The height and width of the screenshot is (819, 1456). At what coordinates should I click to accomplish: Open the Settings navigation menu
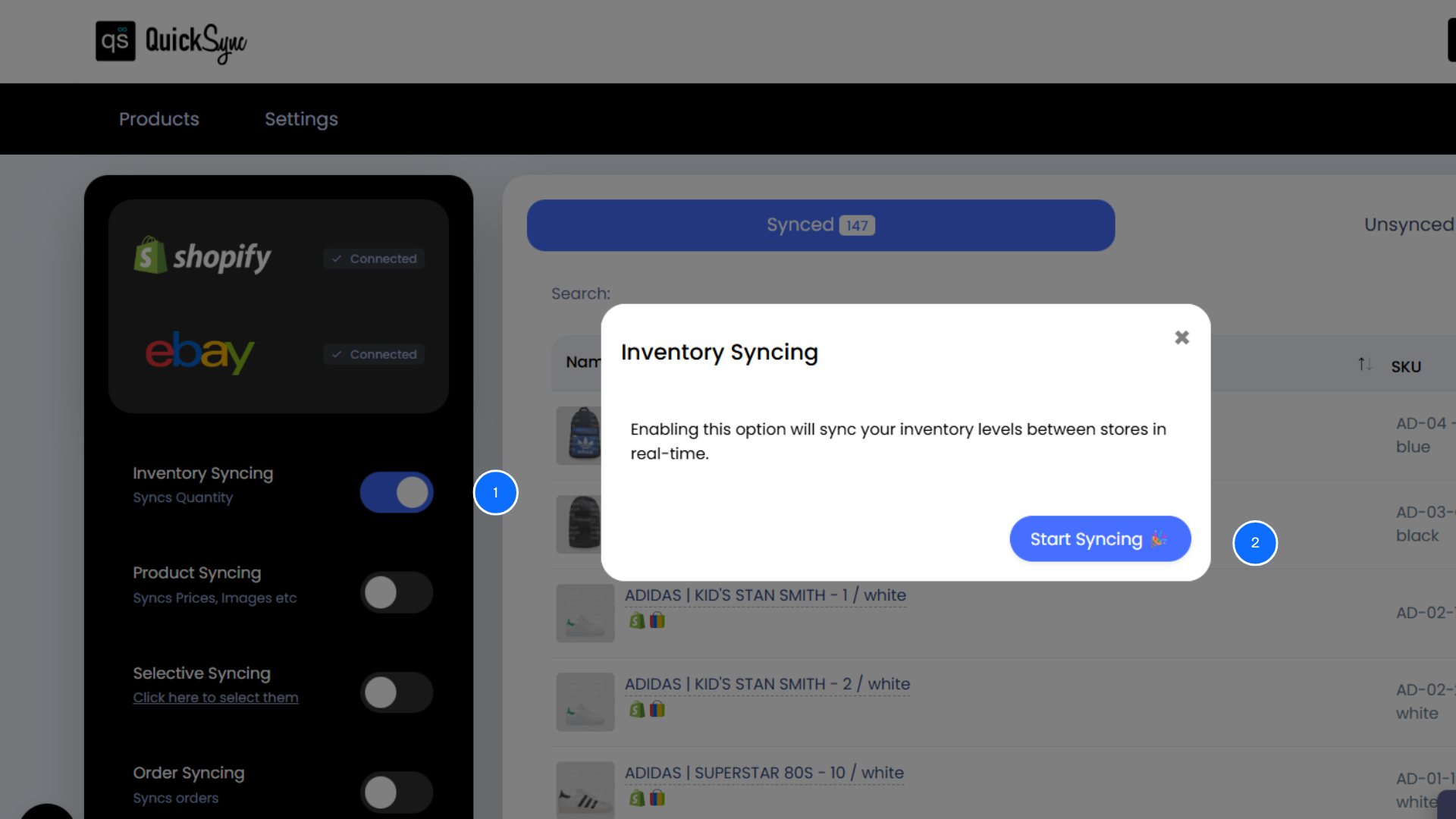click(x=301, y=119)
